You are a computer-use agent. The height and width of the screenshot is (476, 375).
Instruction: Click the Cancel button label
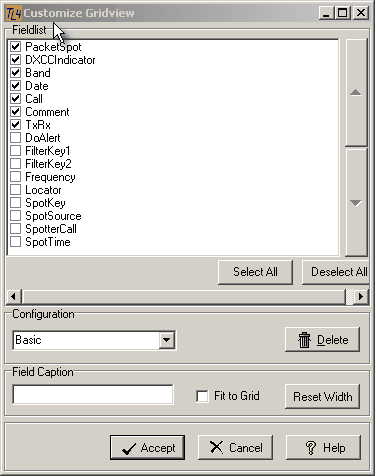tap(246, 448)
